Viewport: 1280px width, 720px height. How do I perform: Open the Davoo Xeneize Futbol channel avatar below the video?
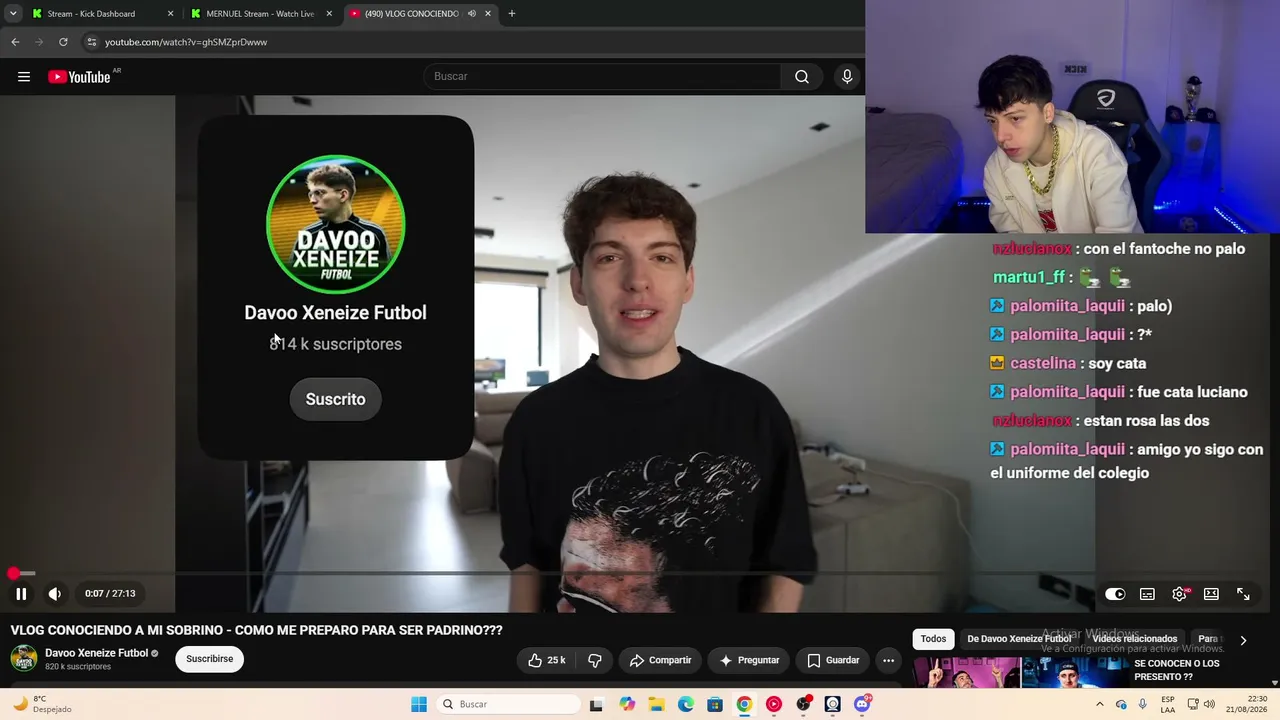click(x=24, y=659)
